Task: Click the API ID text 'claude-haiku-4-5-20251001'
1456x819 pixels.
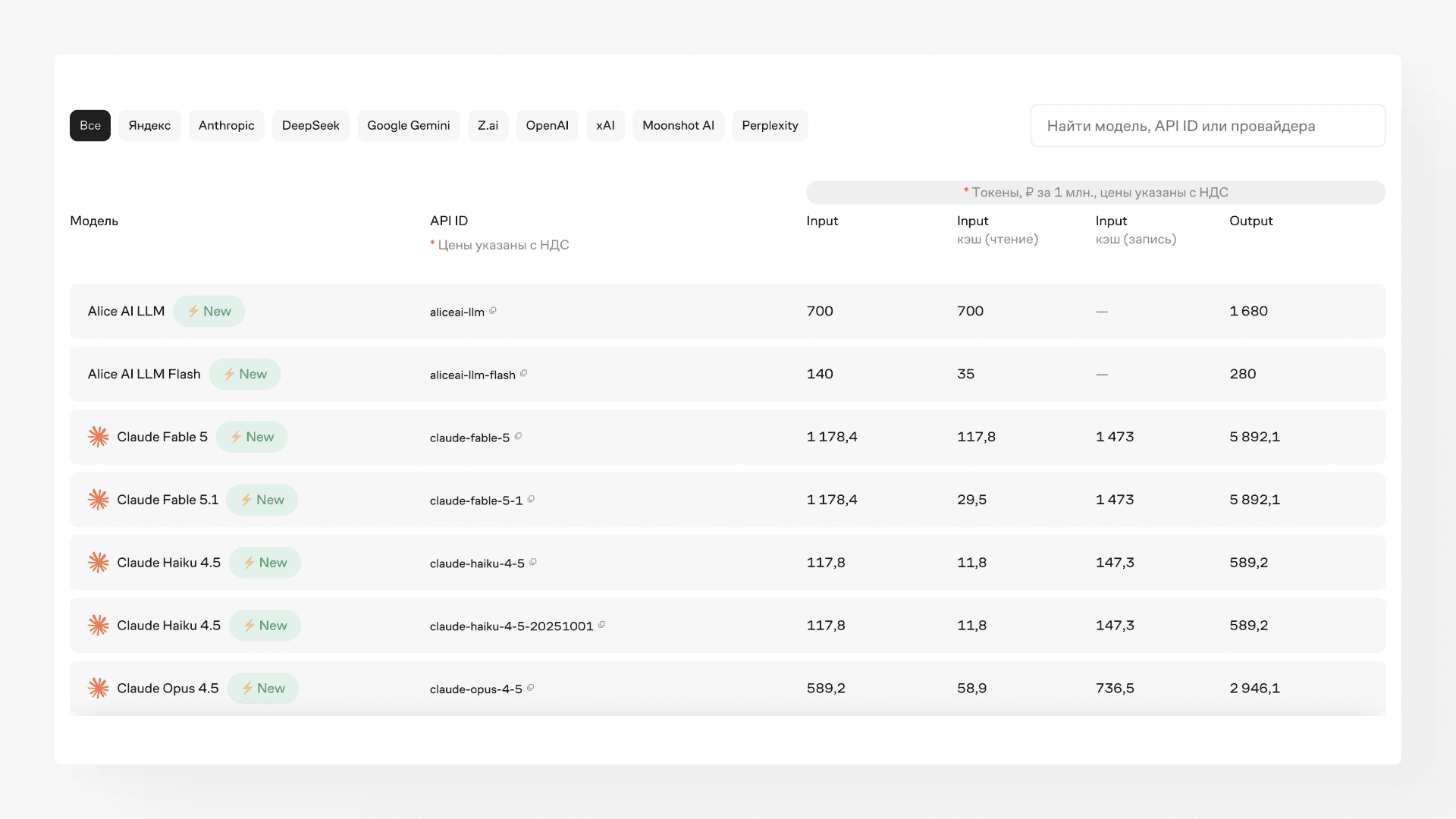Action: coord(512,626)
